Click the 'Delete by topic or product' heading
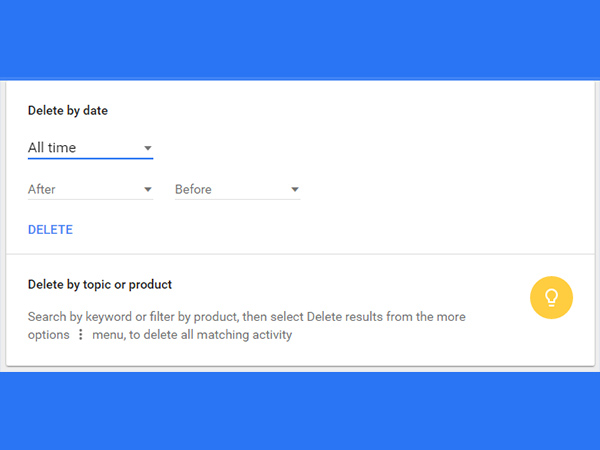Viewport: 600px width, 450px height. tap(99, 285)
